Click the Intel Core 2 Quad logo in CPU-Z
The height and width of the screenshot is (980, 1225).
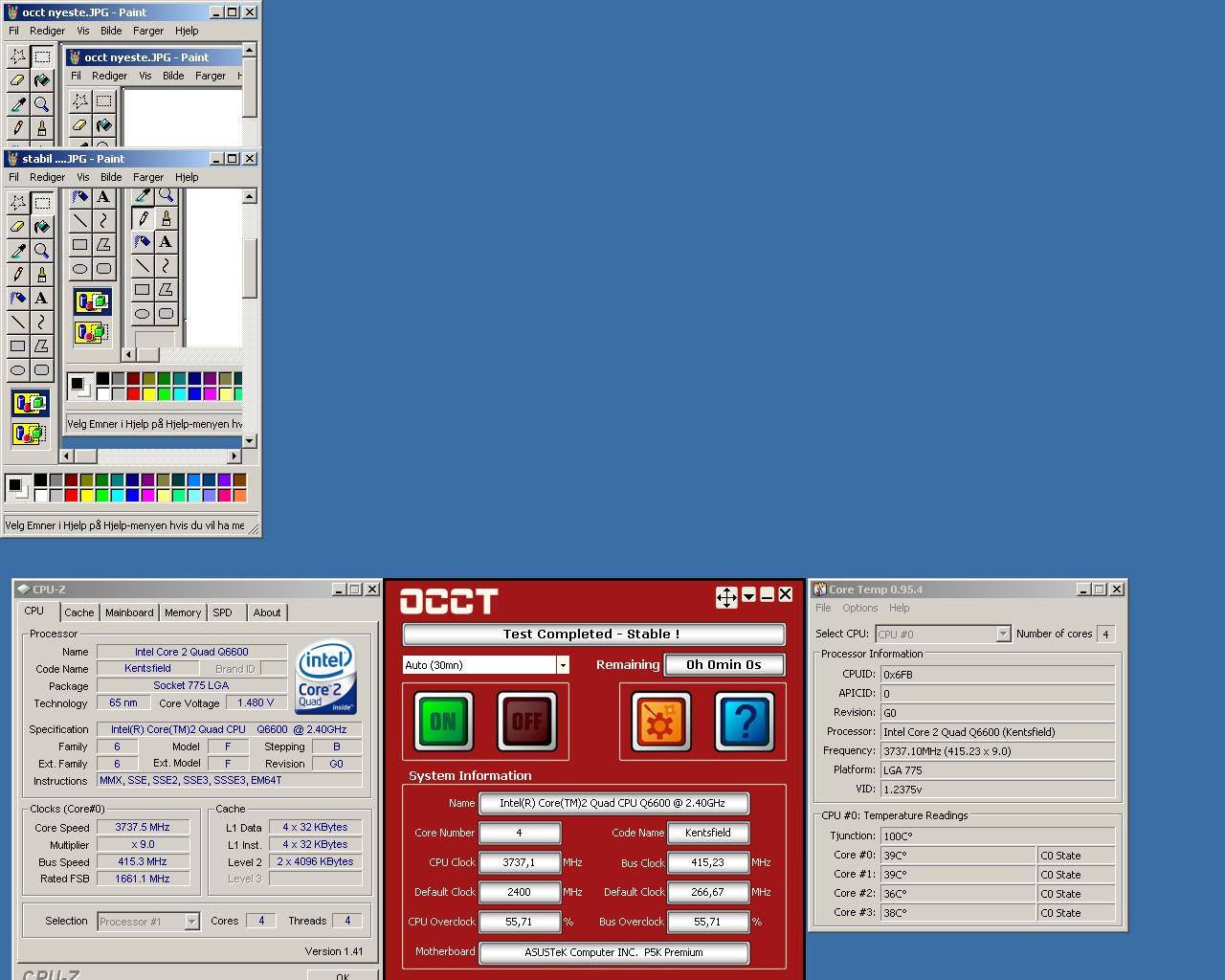pyautogui.click(x=325, y=677)
